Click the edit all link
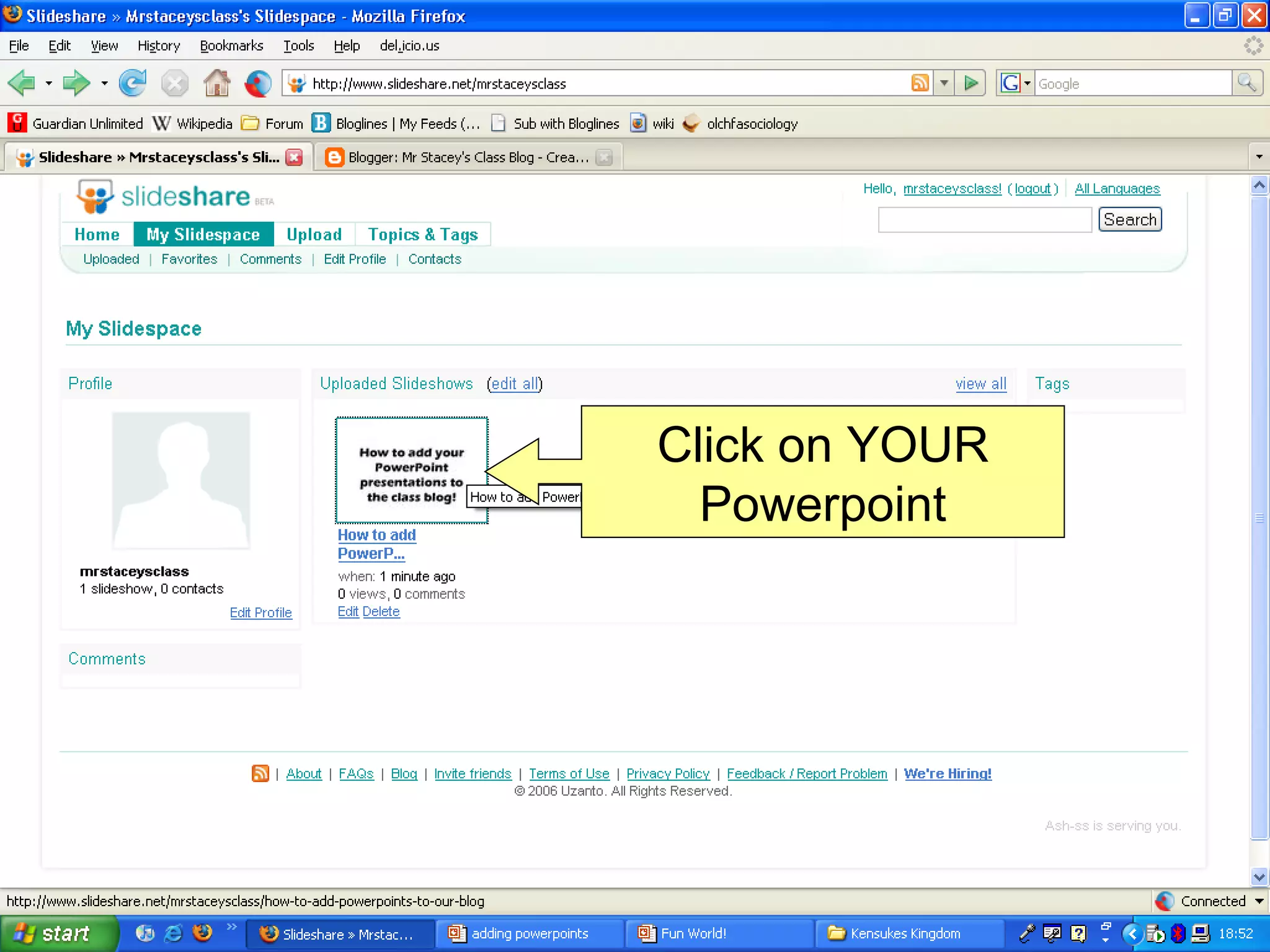Image resolution: width=1270 pixels, height=952 pixels. (515, 384)
